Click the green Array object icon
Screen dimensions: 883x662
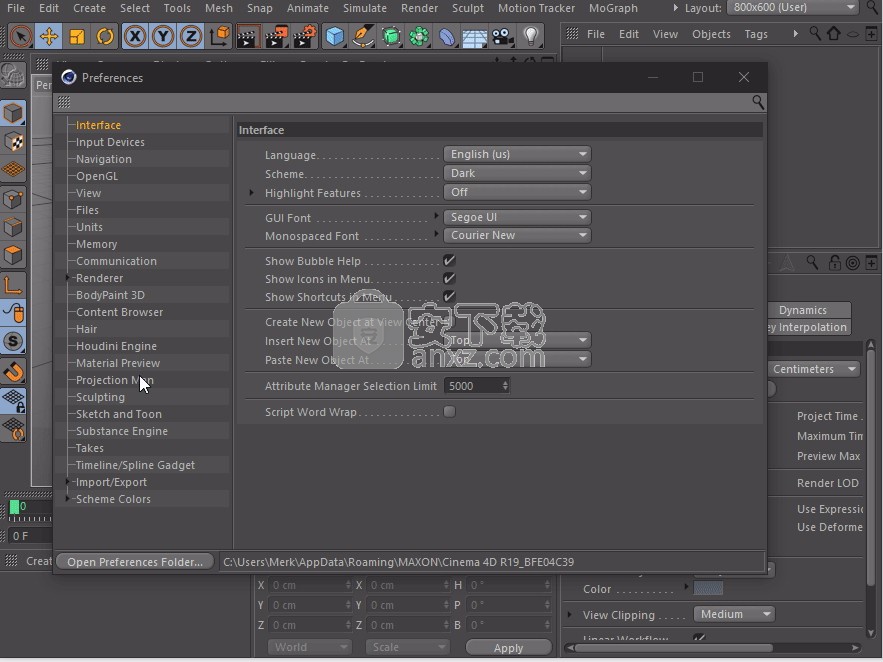419,37
